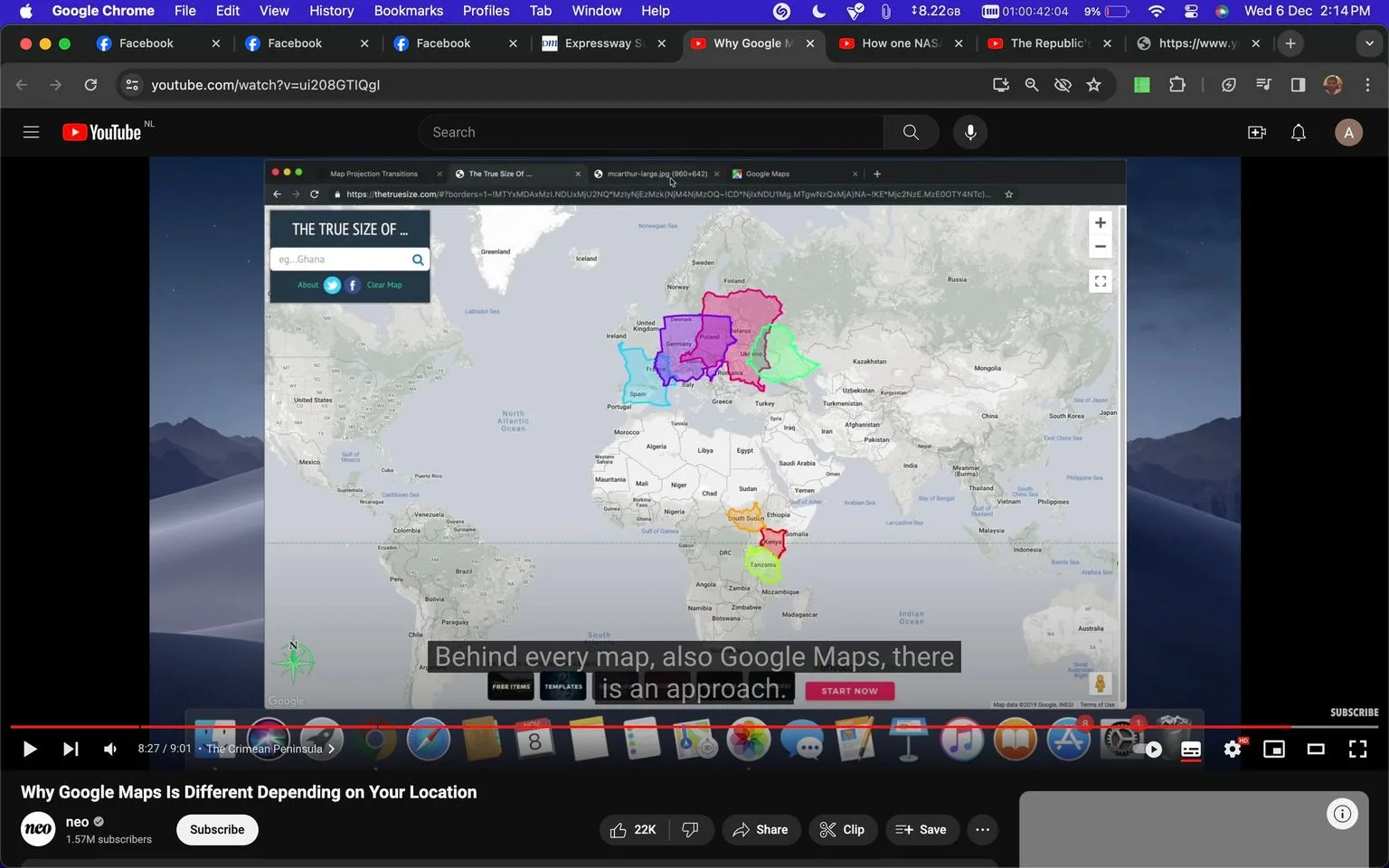The height and width of the screenshot is (868, 1389).
Task: Open Chrome three-dot menu
Action: [x=1367, y=84]
